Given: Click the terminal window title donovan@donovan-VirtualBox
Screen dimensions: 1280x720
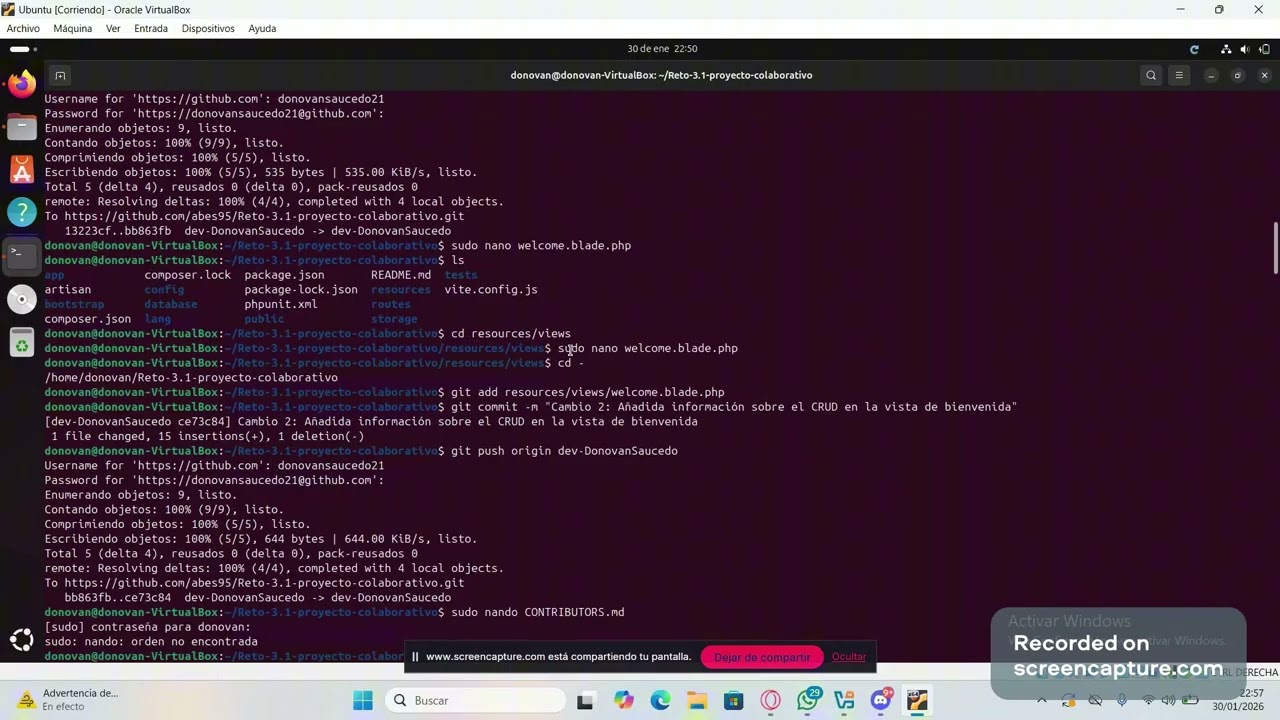Looking at the screenshot, I should coord(661,75).
